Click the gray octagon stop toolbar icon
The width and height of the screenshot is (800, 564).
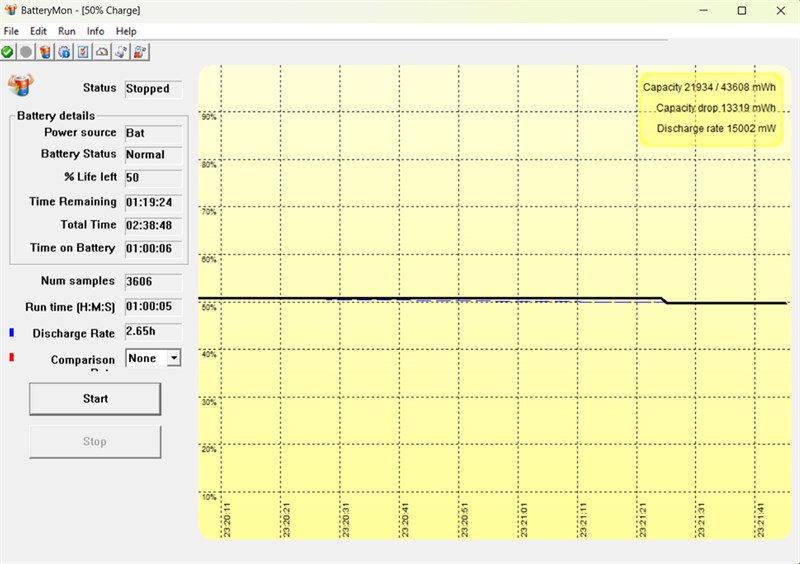click(x=26, y=51)
